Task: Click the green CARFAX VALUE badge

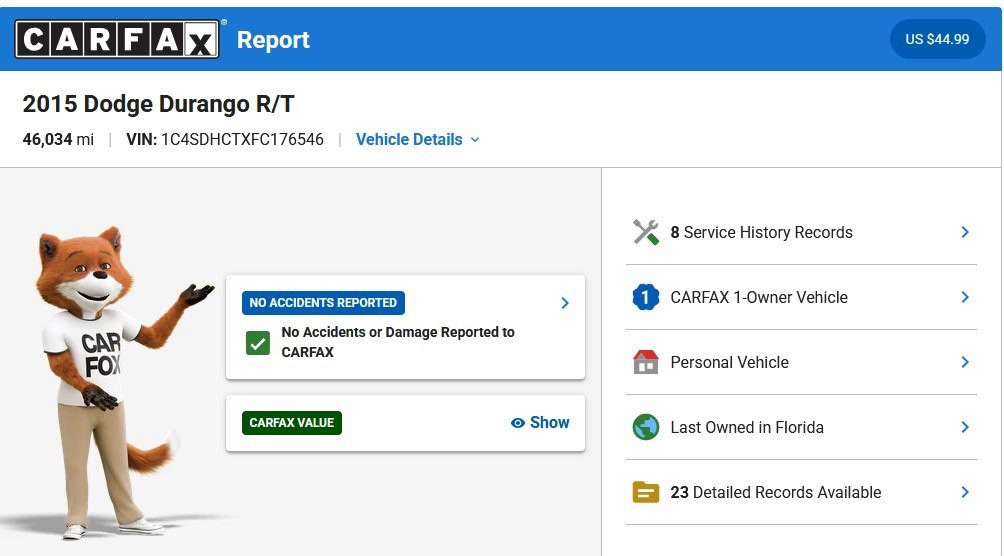Action: [x=291, y=423]
